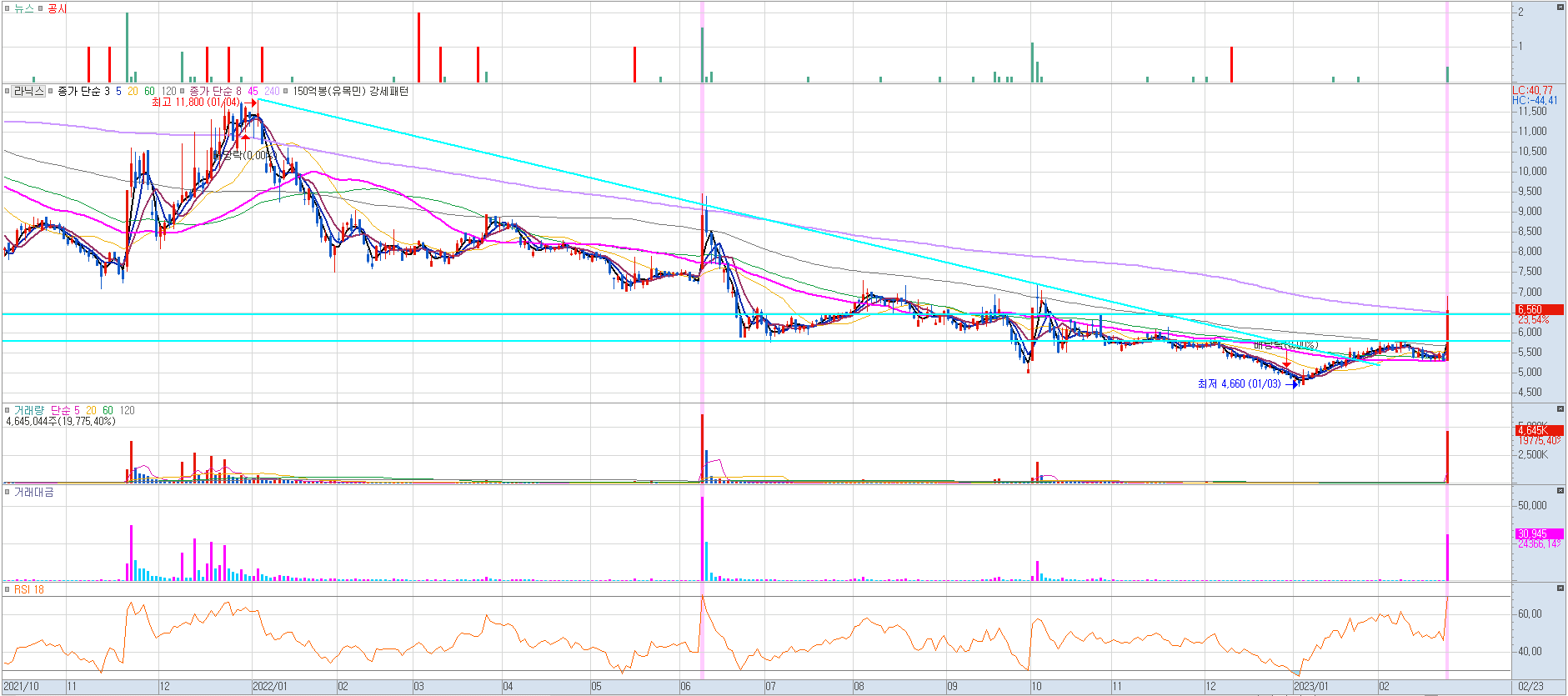1568x696 pixels.
Task: Select the 뉴스 legend label
Action: coord(24,8)
